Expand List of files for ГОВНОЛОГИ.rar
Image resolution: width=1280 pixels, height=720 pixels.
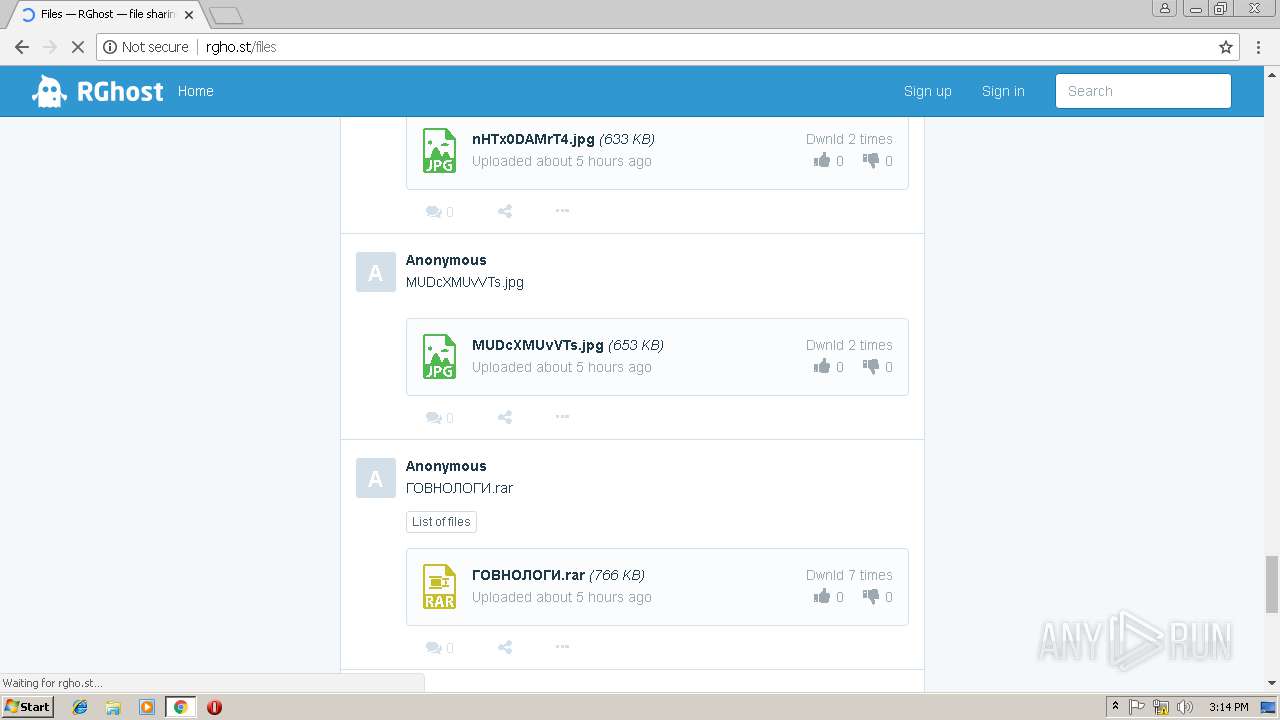pos(441,521)
